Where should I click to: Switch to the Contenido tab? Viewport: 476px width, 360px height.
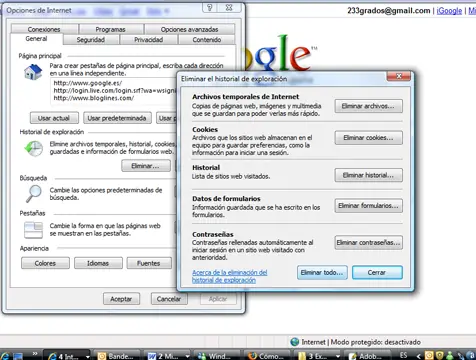point(207,40)
